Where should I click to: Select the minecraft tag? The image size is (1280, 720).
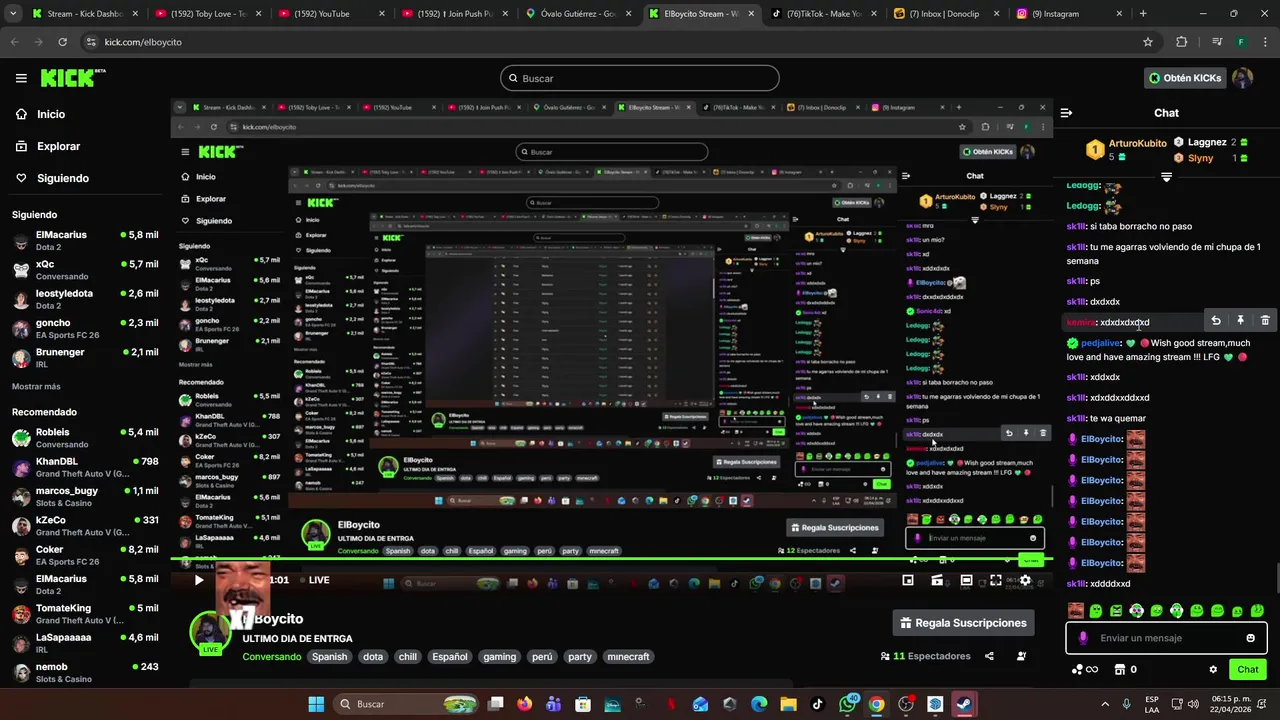point(628,657)
